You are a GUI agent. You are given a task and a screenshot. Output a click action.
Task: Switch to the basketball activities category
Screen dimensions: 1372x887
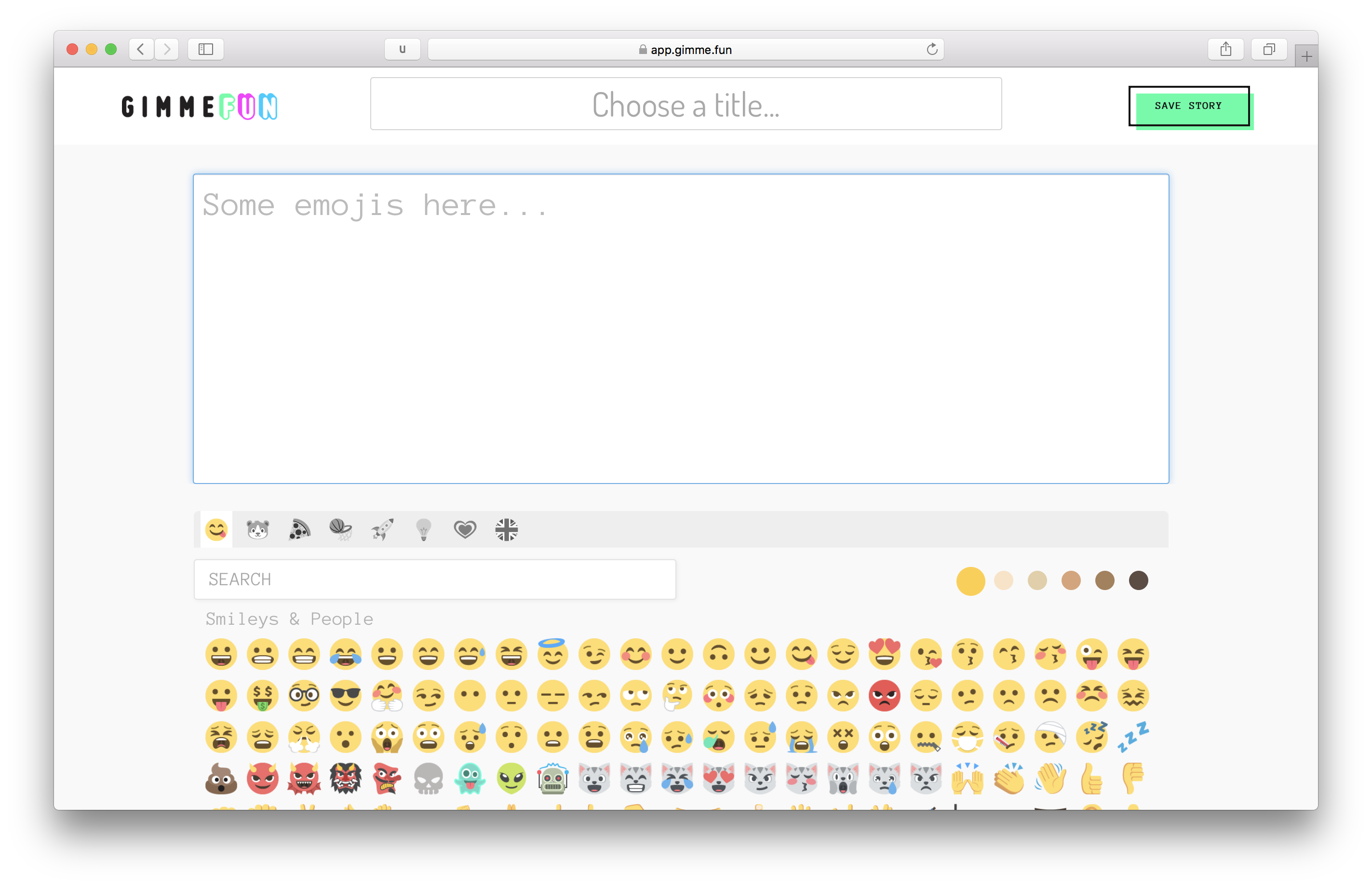(340, 529)
